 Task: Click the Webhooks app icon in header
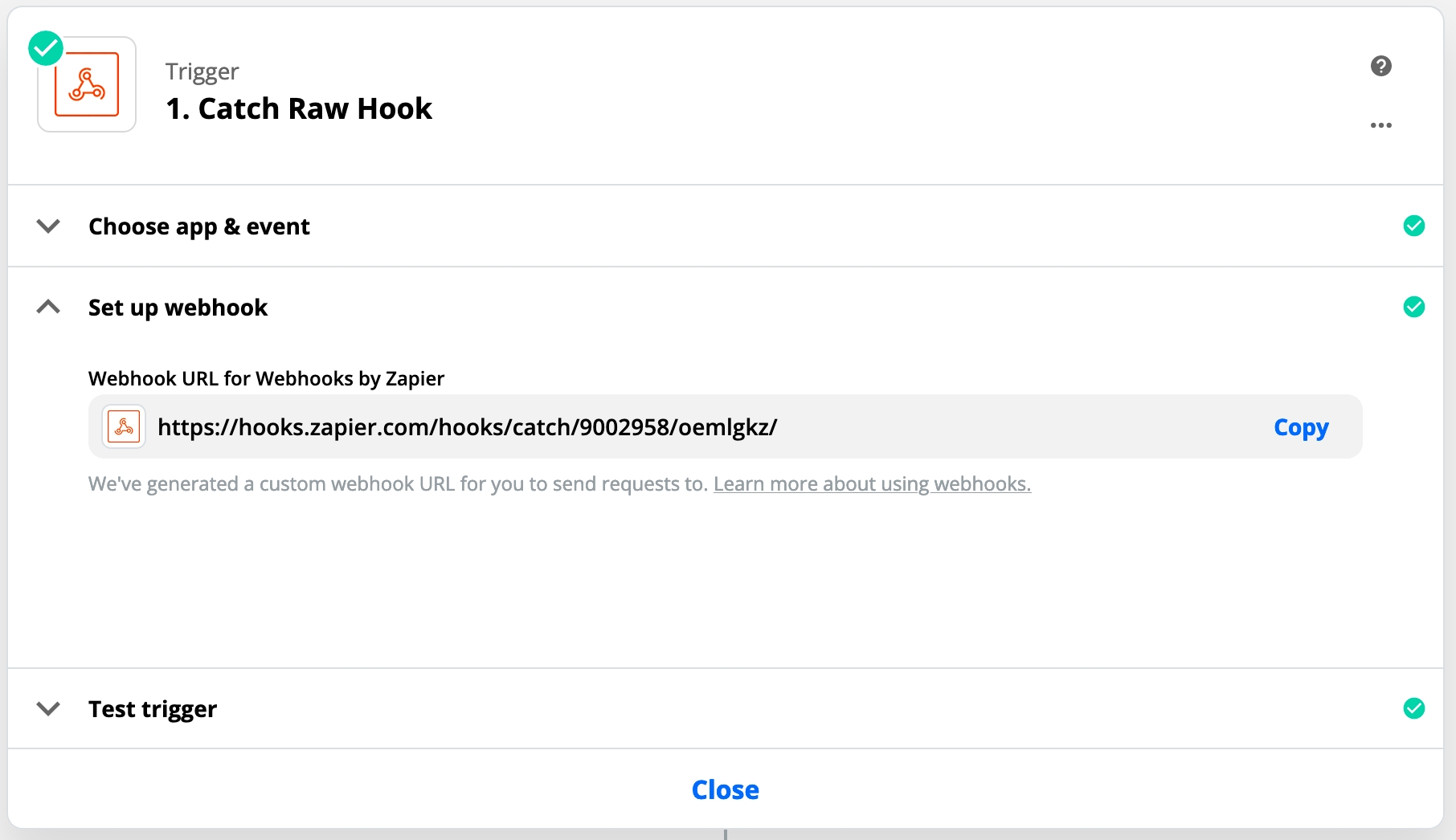(87, 84)
